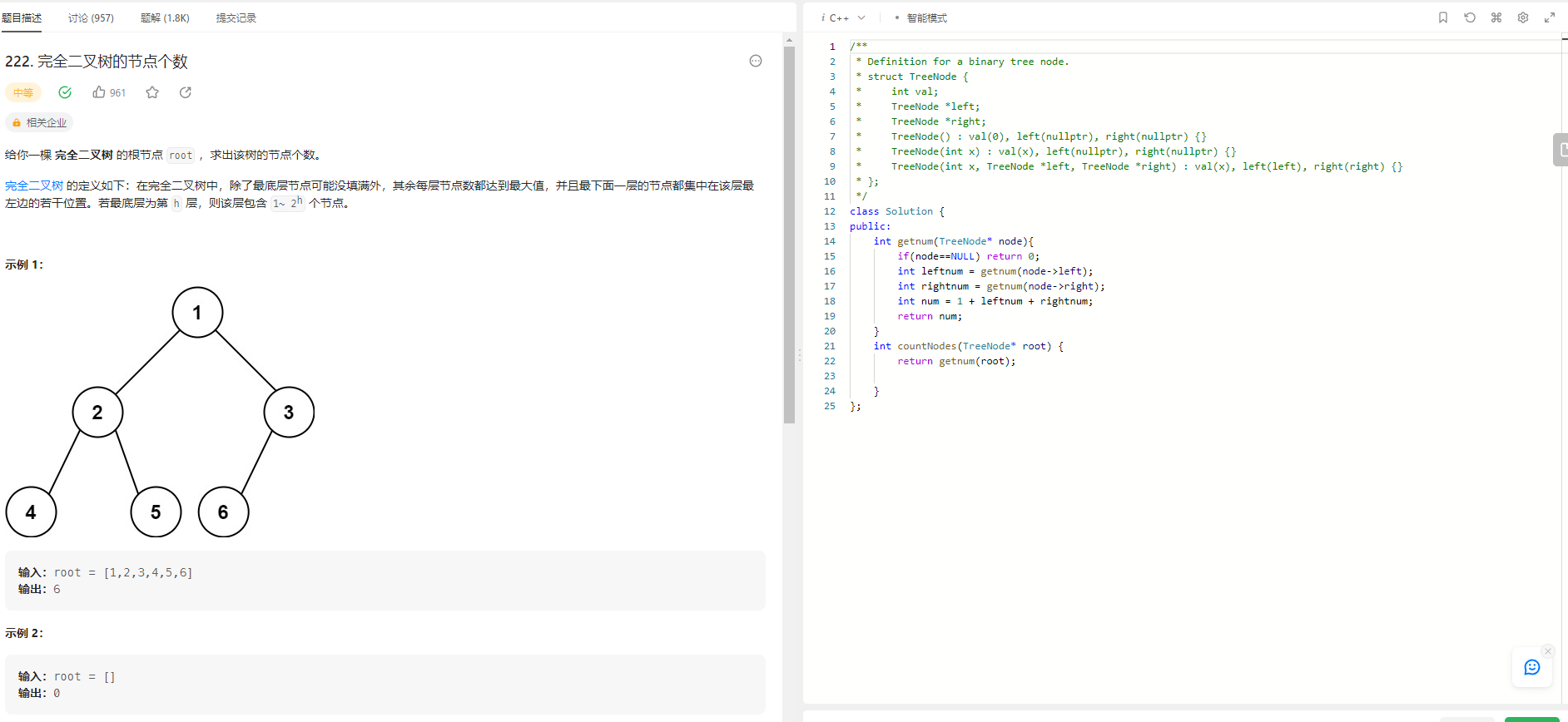Click the 'int leftnum = getnum(node->left);' line
Screen dimensions: 1568x722
[x=995, y=271]
